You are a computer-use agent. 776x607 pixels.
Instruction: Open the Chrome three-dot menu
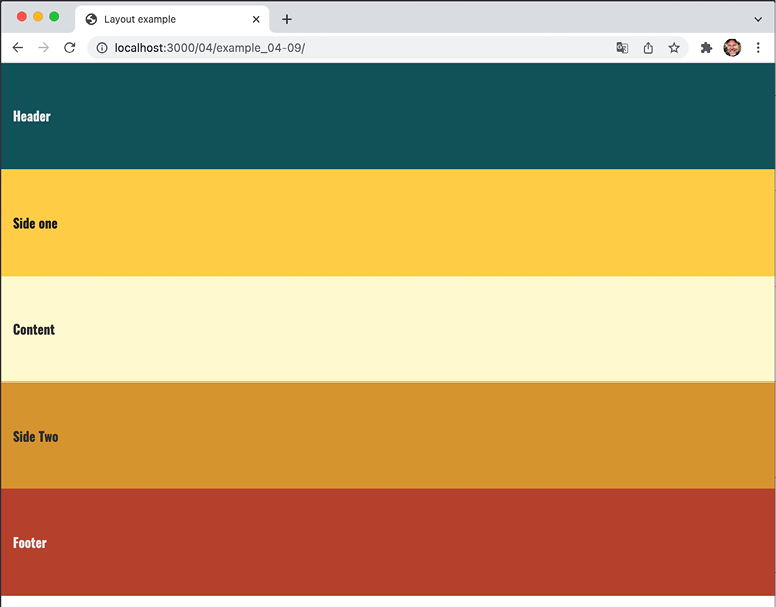click(758, 47)
